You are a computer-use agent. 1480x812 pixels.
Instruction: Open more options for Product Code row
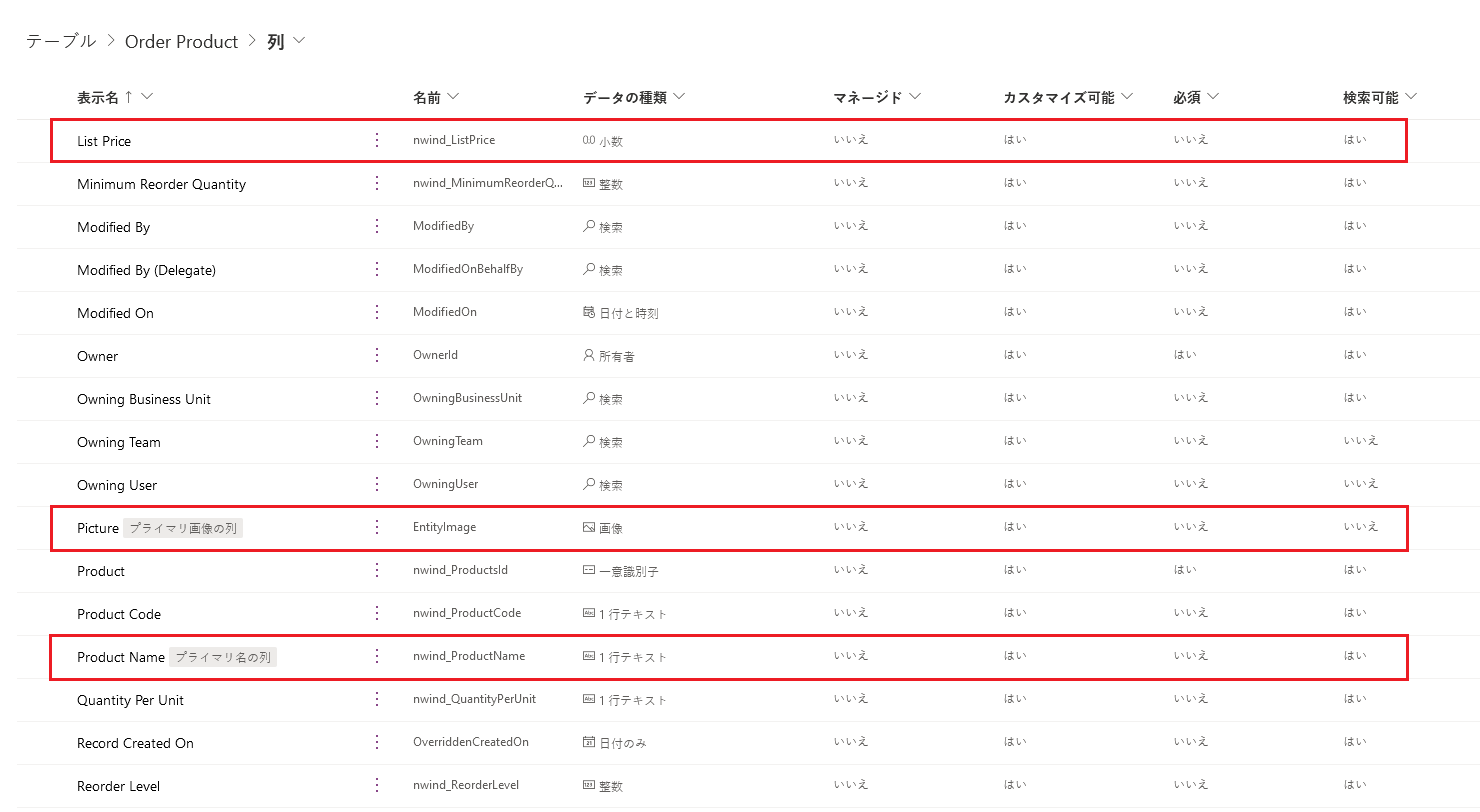[377, 613]
